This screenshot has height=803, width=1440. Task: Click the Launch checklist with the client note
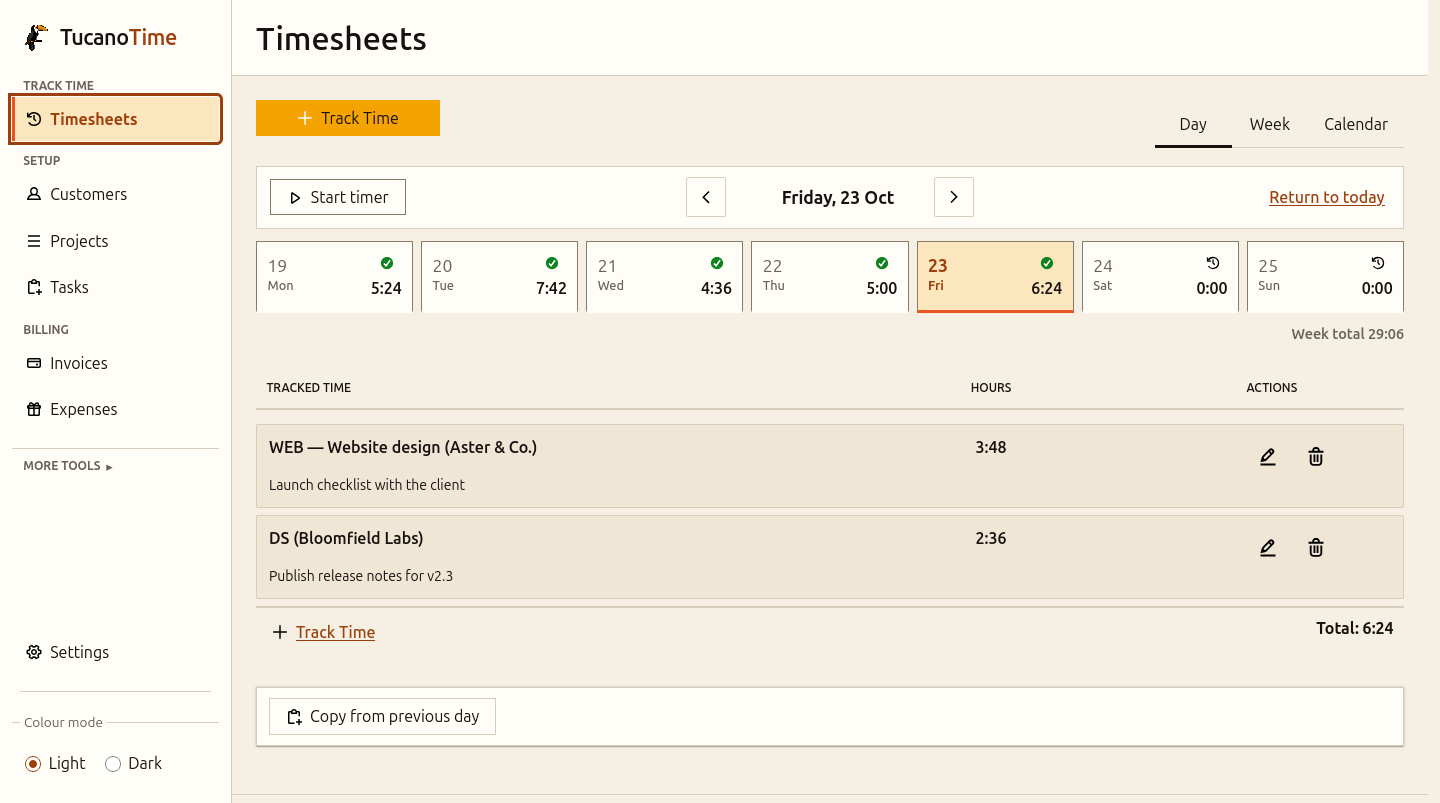[367, 485]
